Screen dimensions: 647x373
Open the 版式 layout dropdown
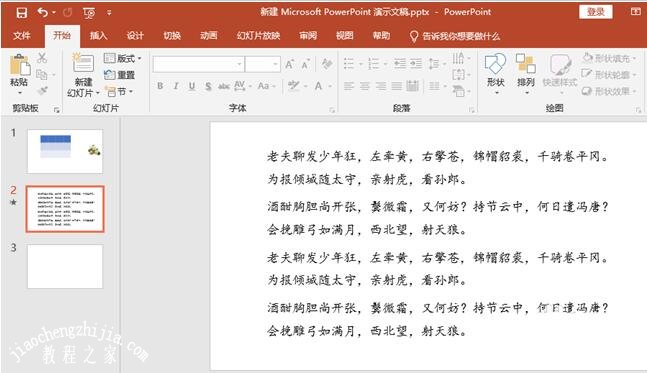(123, 58)
